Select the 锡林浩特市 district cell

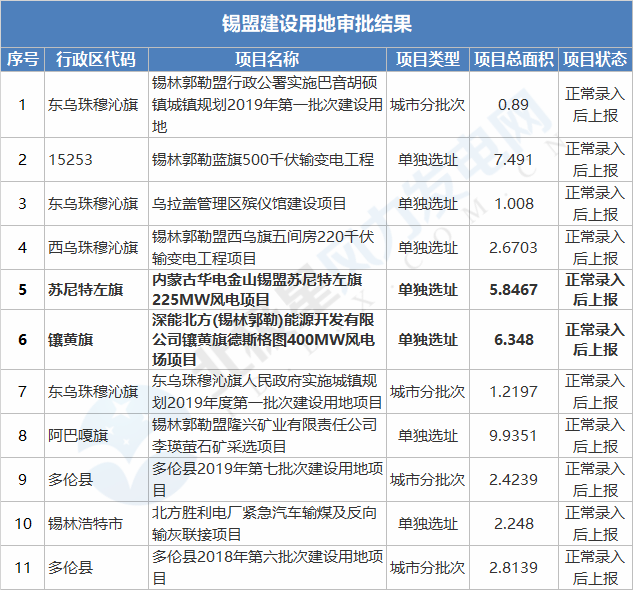pos(86,524)
